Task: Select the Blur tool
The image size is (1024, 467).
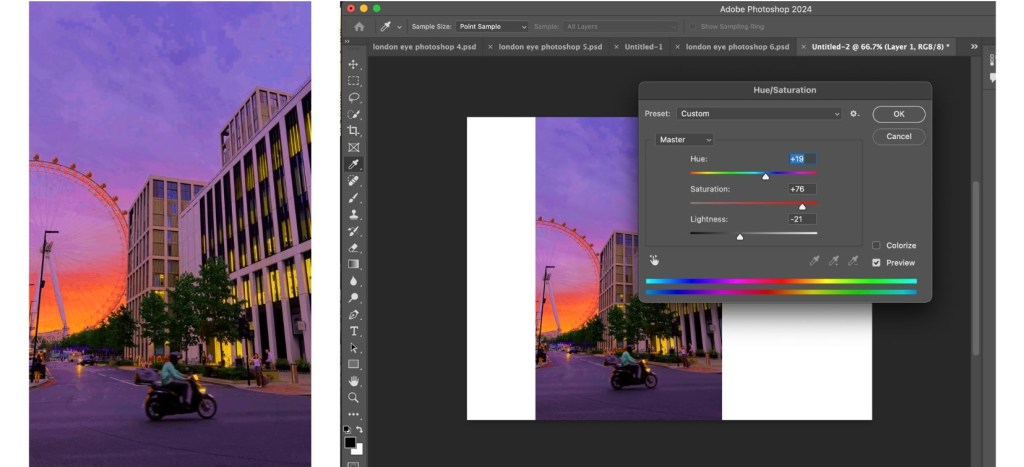Action: pos(353,281)
